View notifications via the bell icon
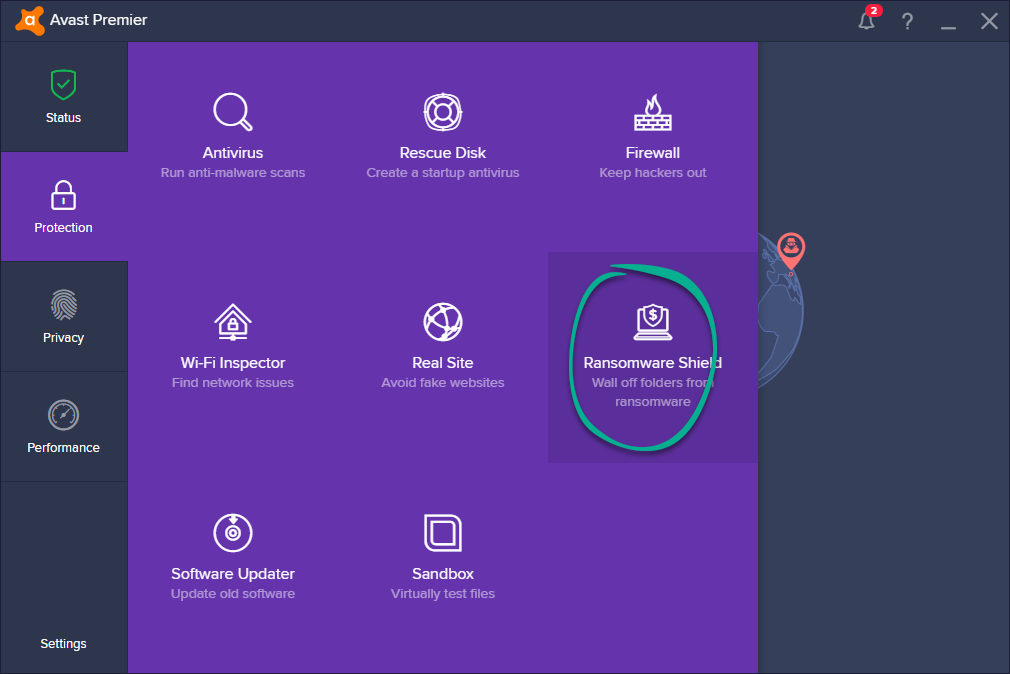This screenshot has width=1010, height=674. point(866,21)
